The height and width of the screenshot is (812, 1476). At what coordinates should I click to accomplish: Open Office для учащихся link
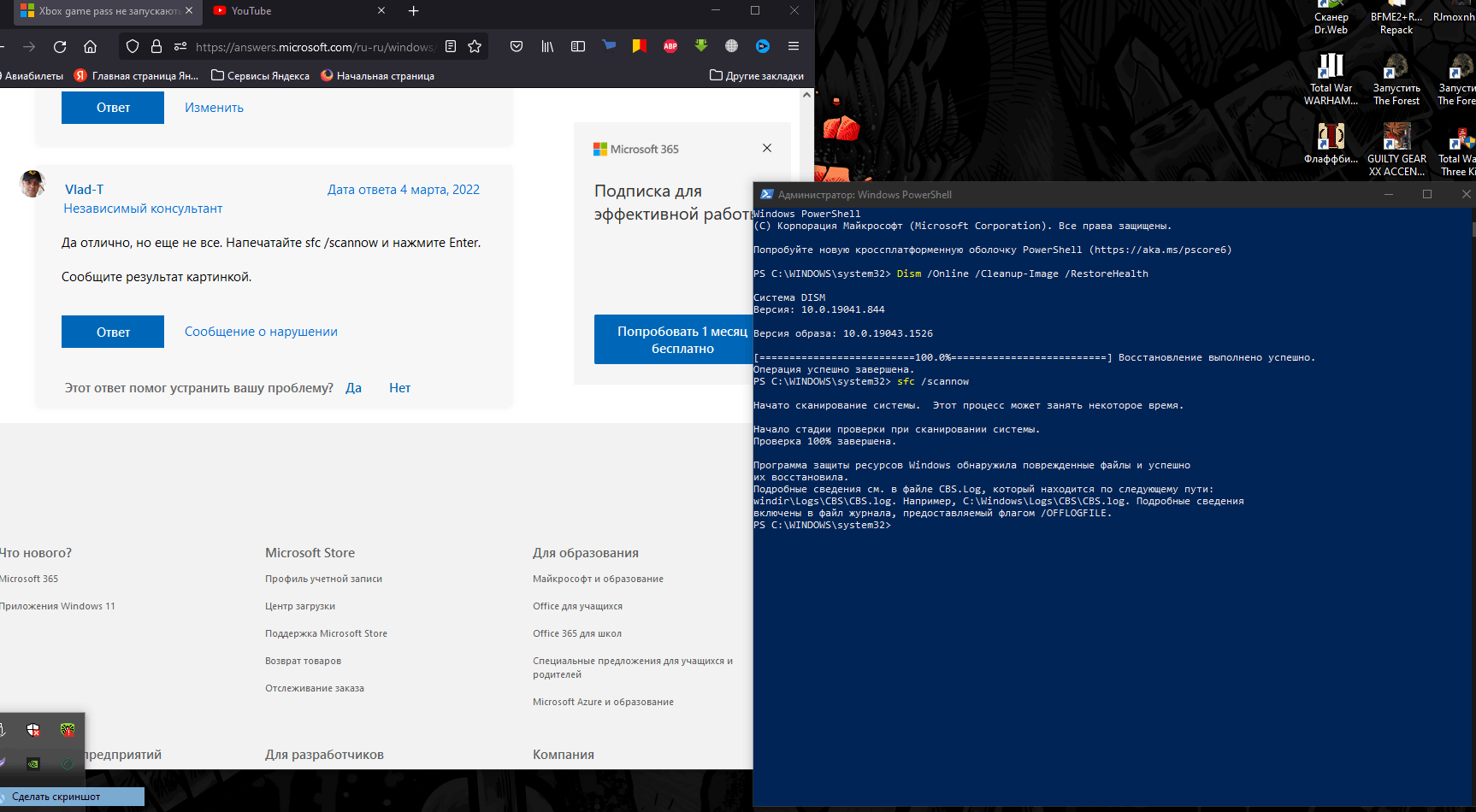(x=577, y=606)
